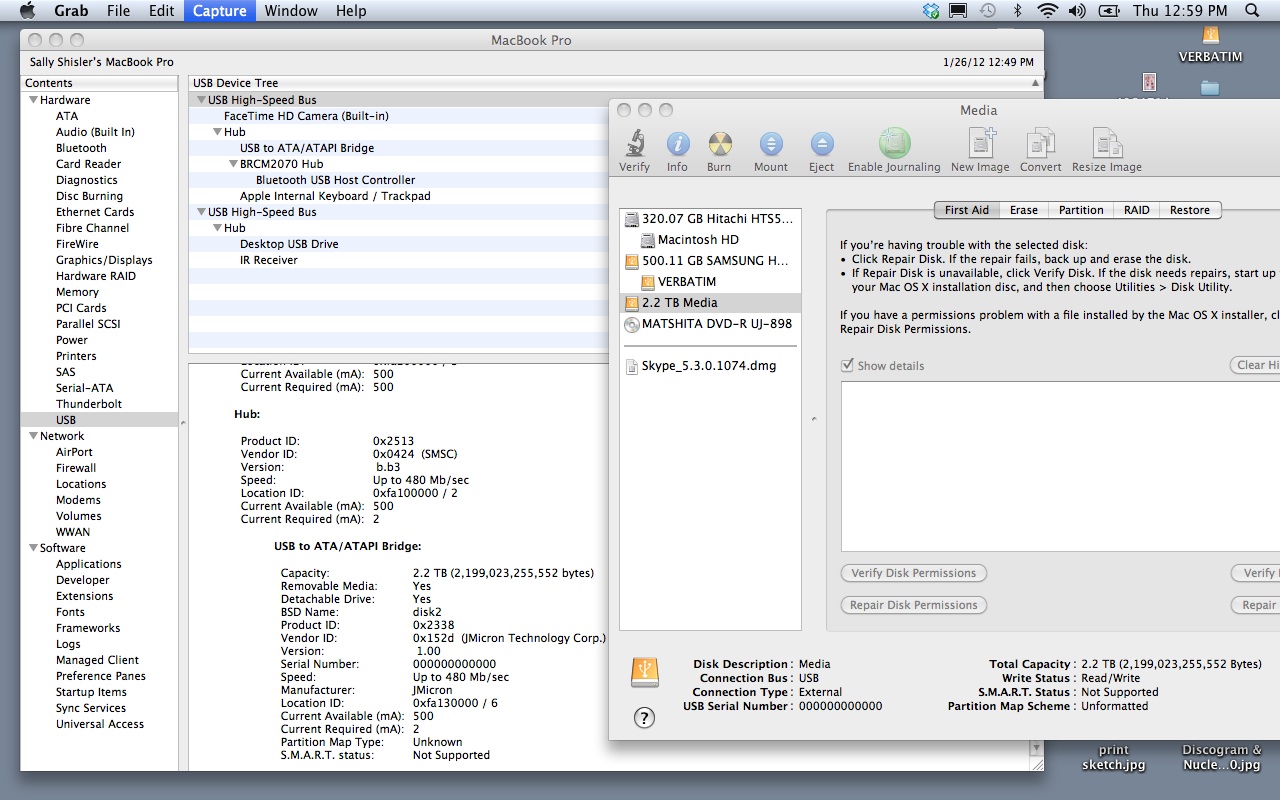Collapse the Software section in Contents
This screenshot has width=1280, height=800.
(33, 548)
